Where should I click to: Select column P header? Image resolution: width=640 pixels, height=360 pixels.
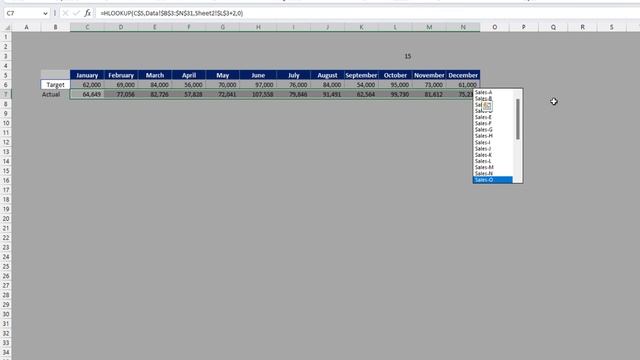pyautogui.click(x=524, y=27)
